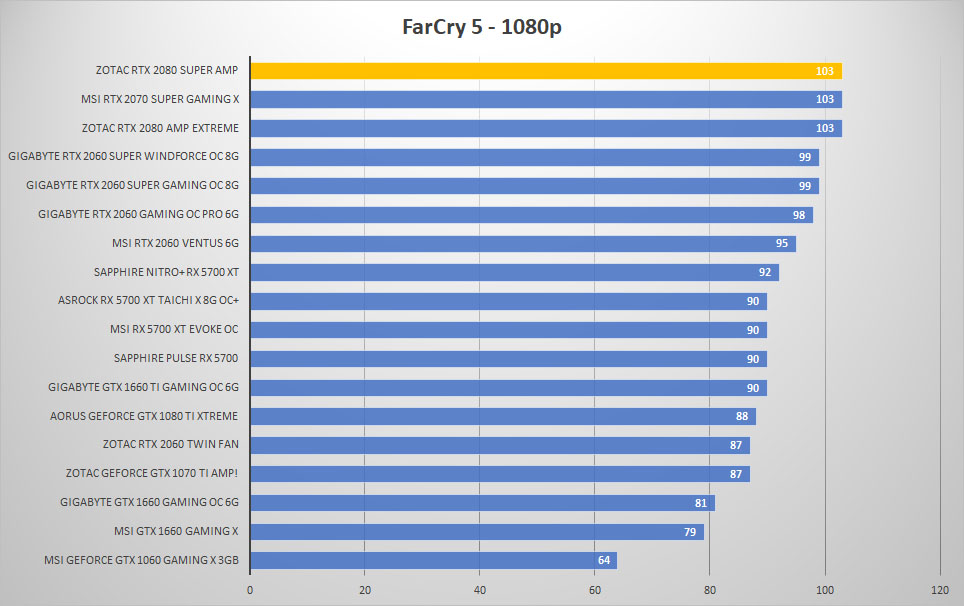Select AORUS GEFORCE GTX 1080 TI XTREME label
This screenshot has height=606, width=964.
pos(144,415)
